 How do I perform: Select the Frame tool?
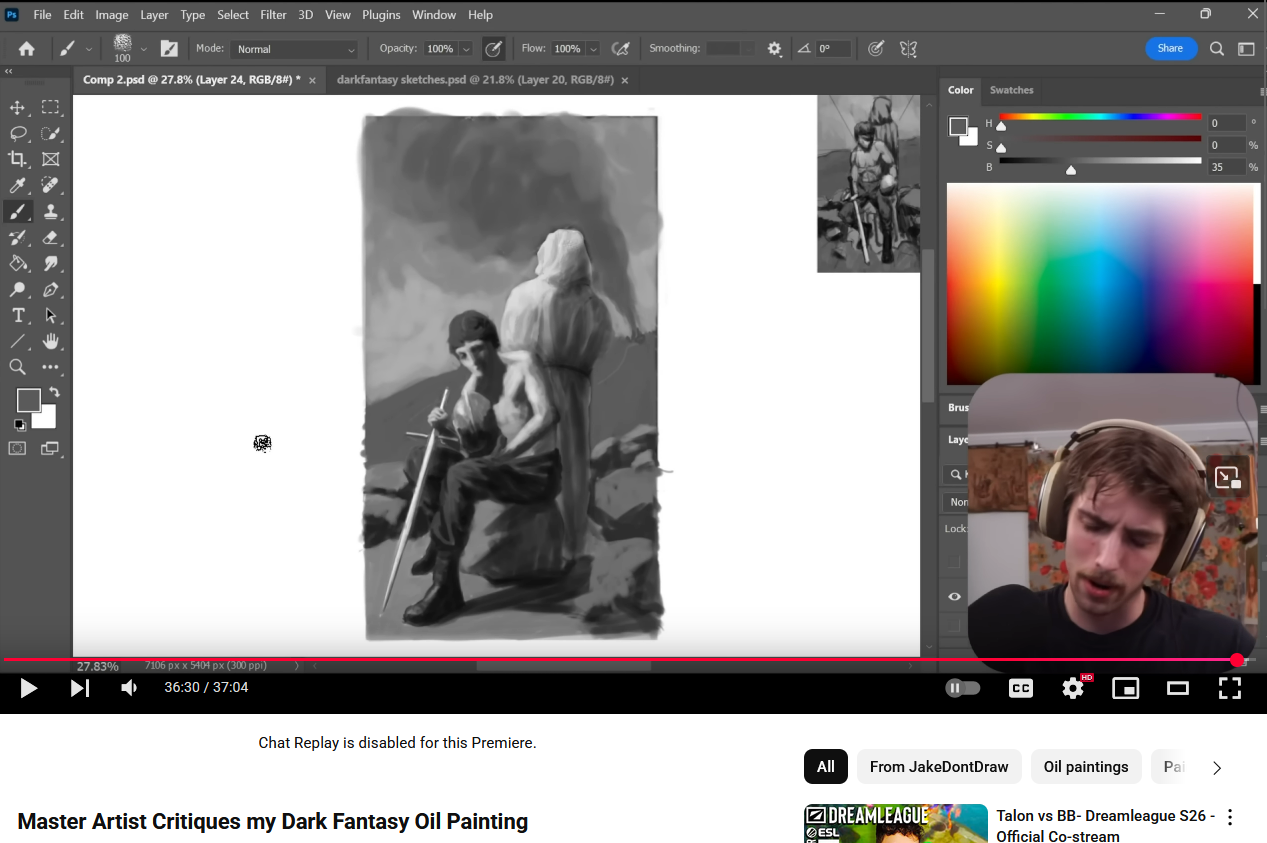(x=51, y=159)
